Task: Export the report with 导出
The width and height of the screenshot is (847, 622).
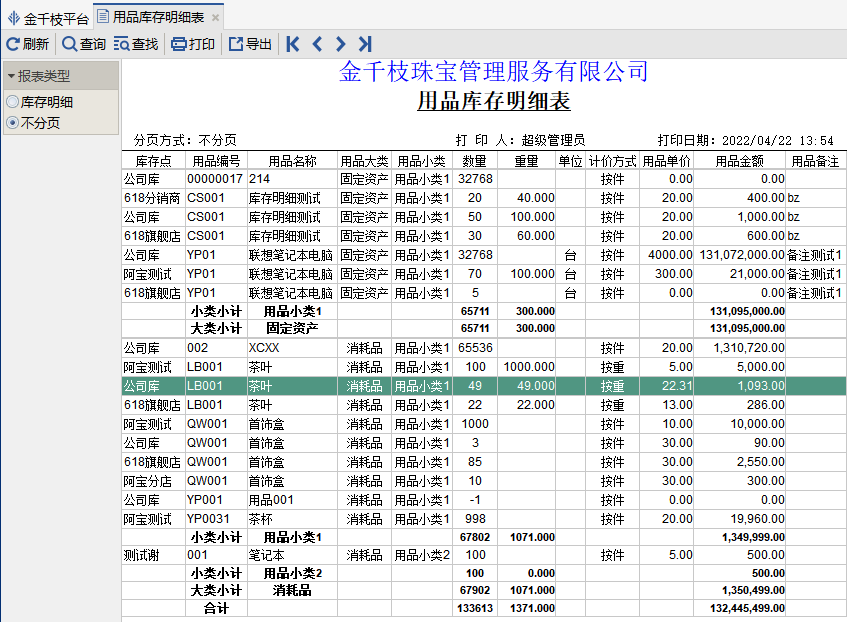Action: 250,44
